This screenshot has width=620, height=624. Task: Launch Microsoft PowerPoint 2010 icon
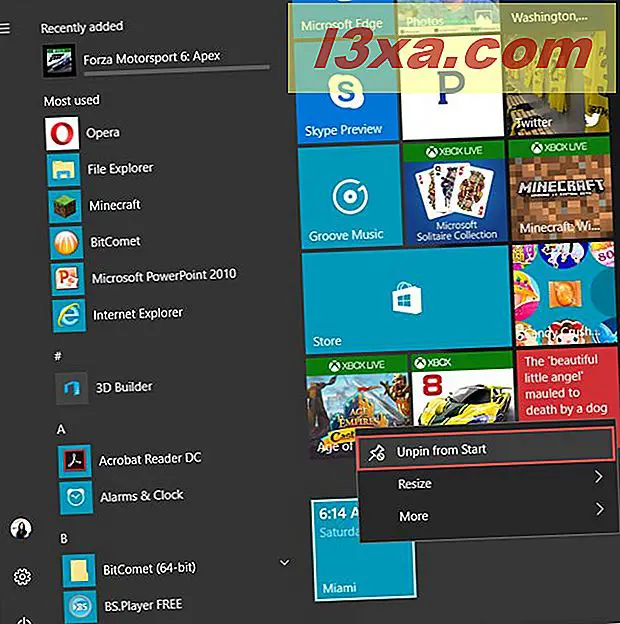tap(67, 279)
